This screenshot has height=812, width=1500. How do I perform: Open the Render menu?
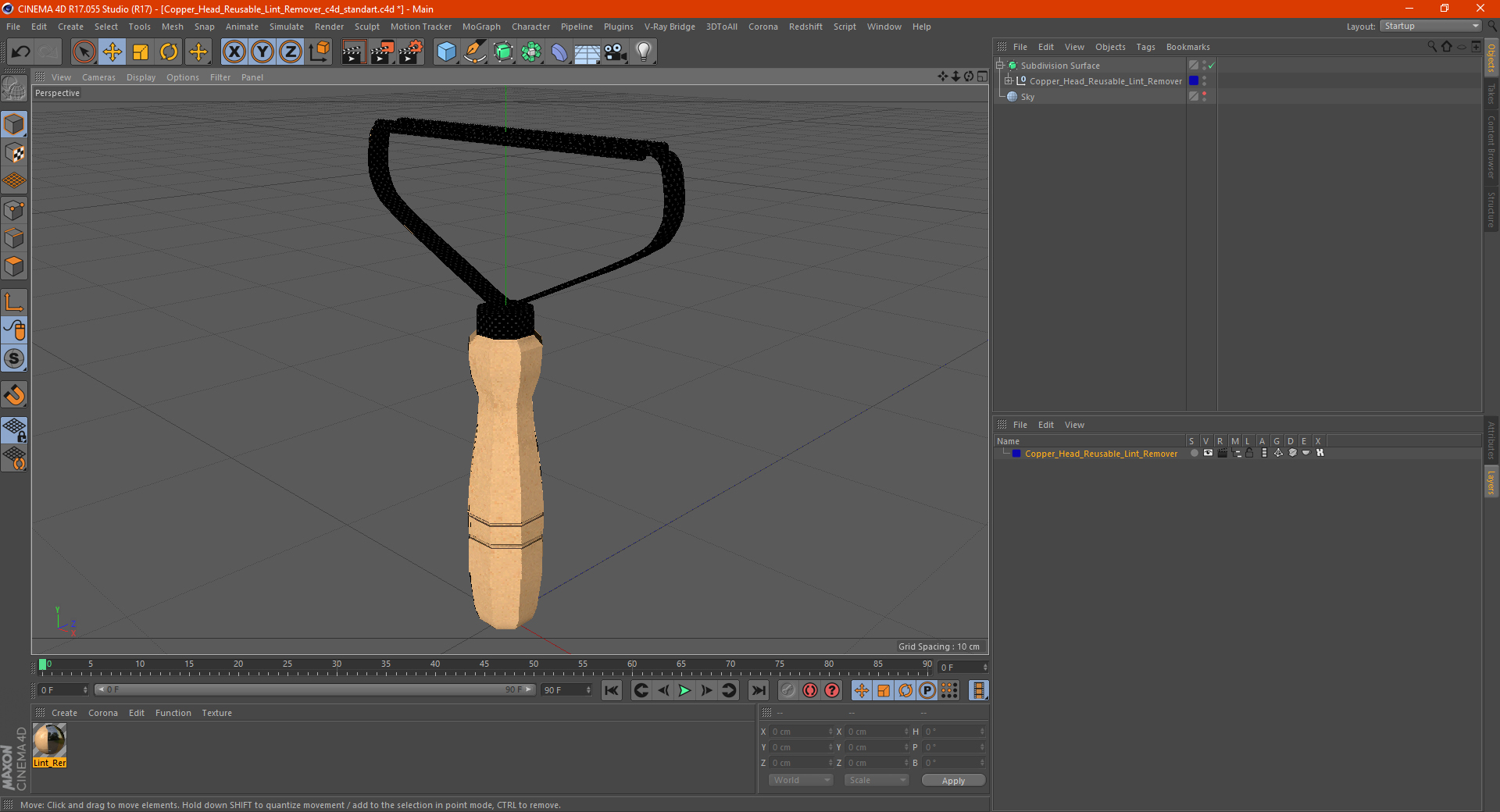coord(329,27)
